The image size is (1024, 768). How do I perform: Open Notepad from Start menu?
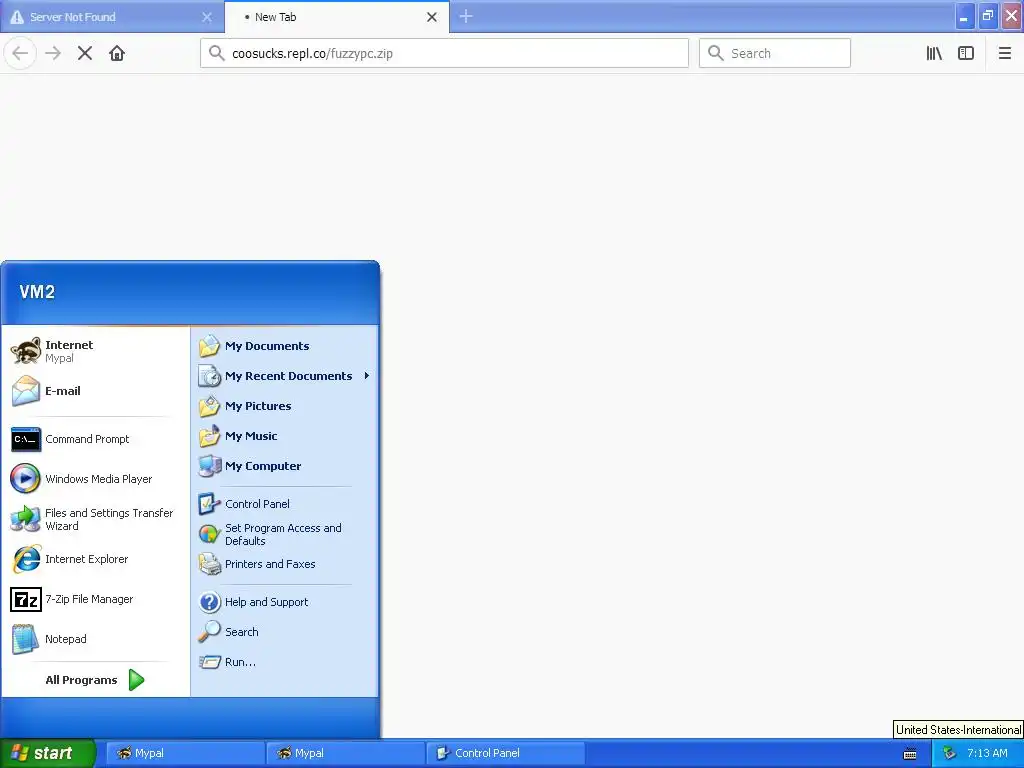(x=95, y=639)
